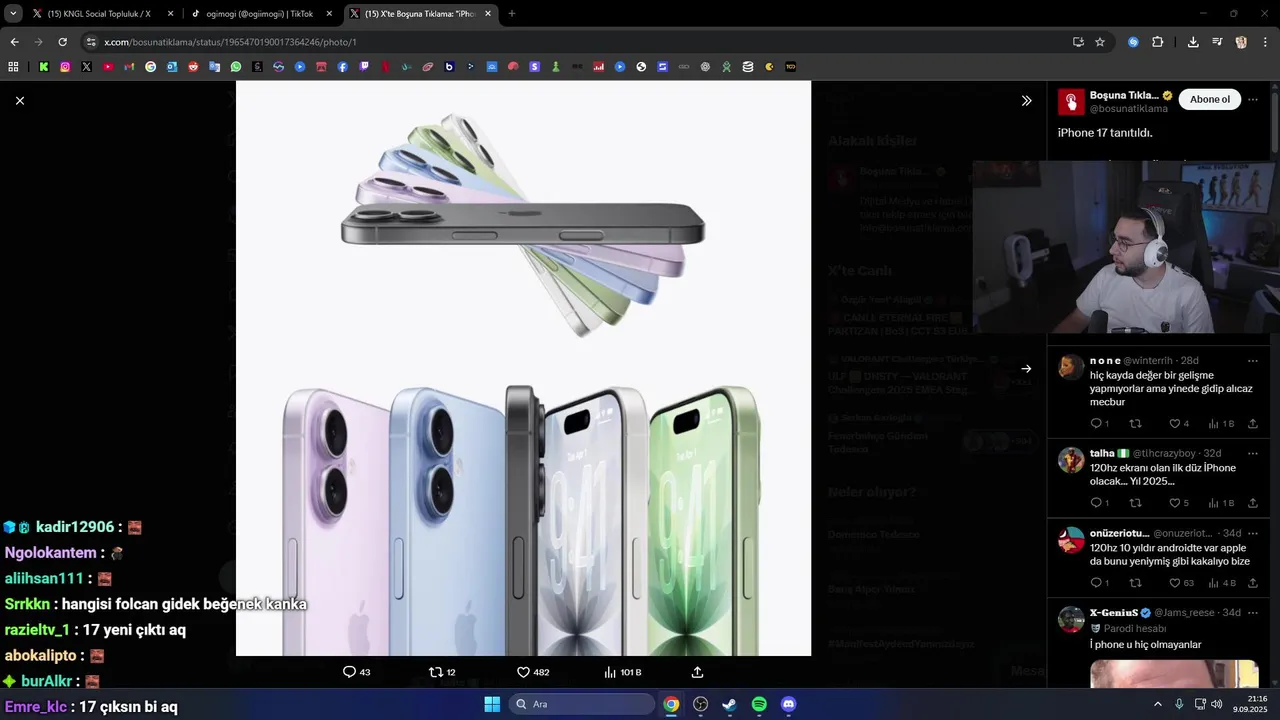Screen dimensions: 1280x720
Task: Share n o n e's reply
Action: pyautogui.click(x=1252, y=424)
